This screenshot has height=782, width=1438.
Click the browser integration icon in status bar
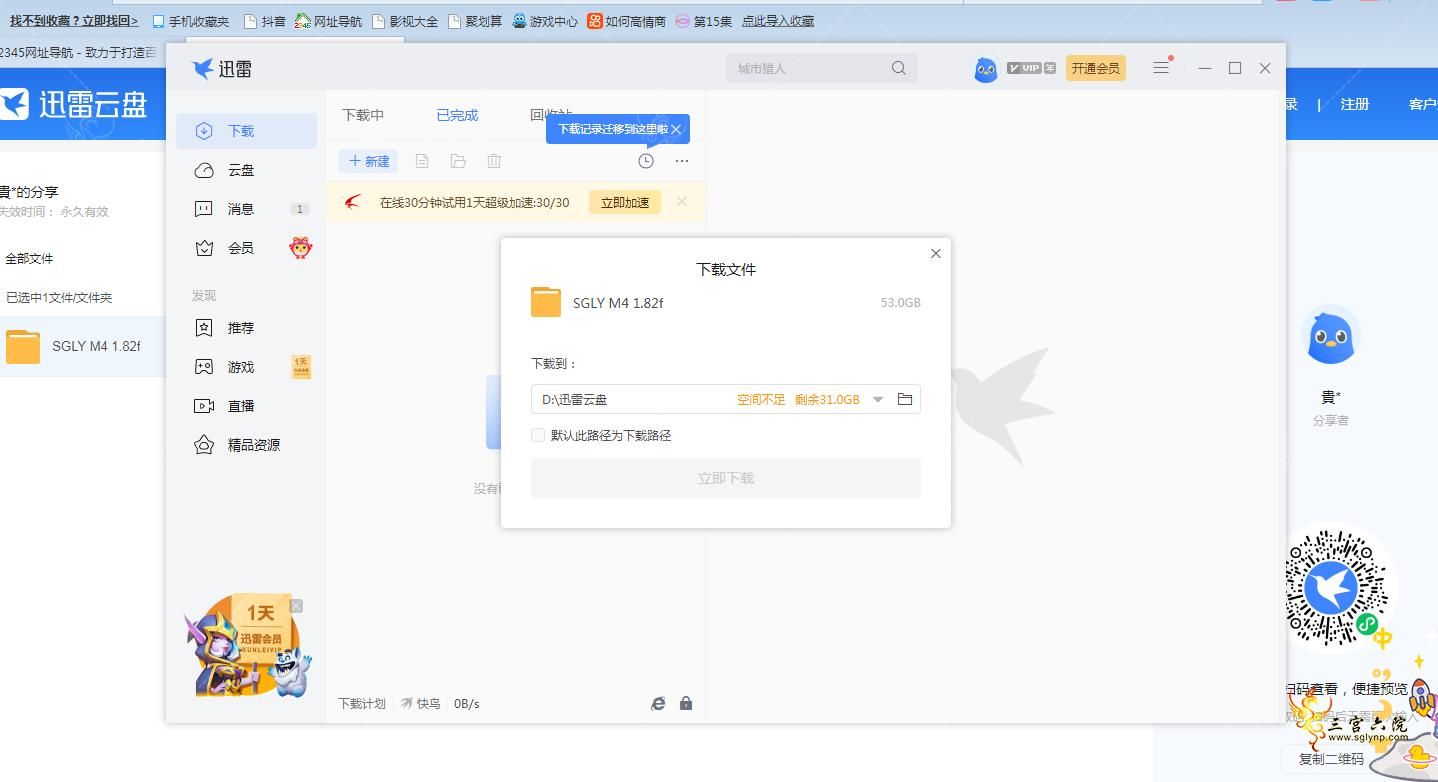tap(658, 704)
